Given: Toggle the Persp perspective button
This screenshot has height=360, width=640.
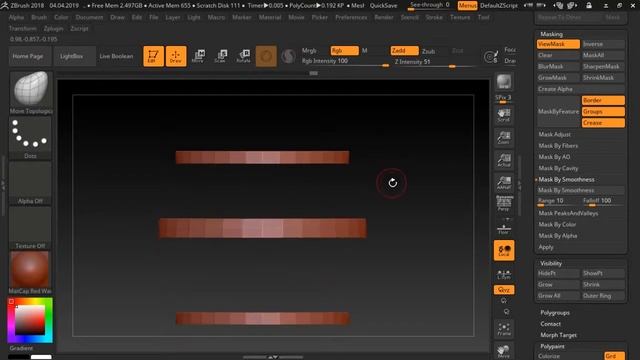Looking at the screenshot, I should [504, 203].
